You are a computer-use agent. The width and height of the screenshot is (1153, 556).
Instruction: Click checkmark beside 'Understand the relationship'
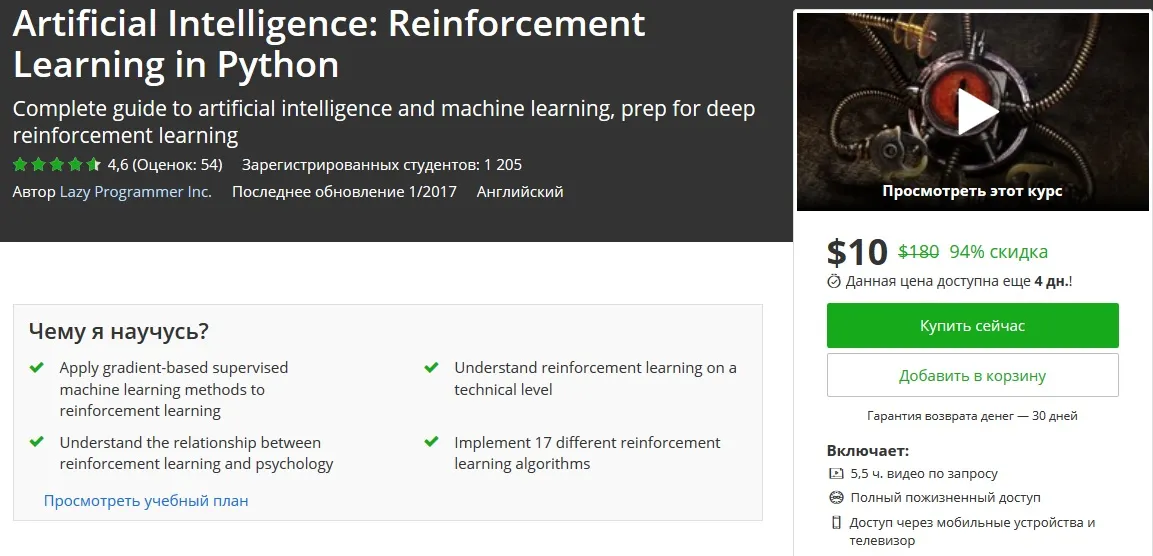pyautogui.click(x=37, y=442)
